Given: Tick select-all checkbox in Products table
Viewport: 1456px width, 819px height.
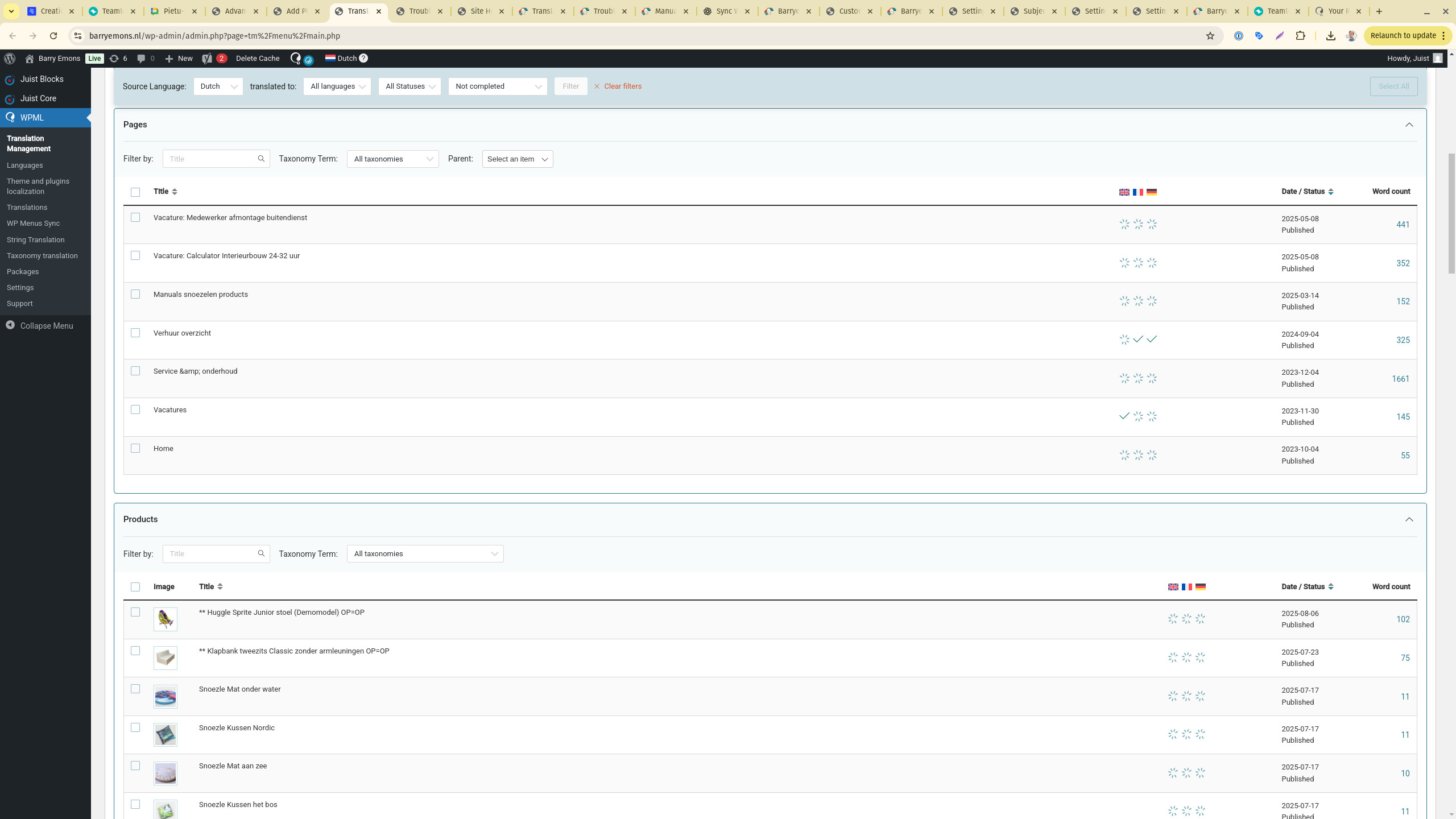Looking at the screenshot, I should (x=135, y=587).
